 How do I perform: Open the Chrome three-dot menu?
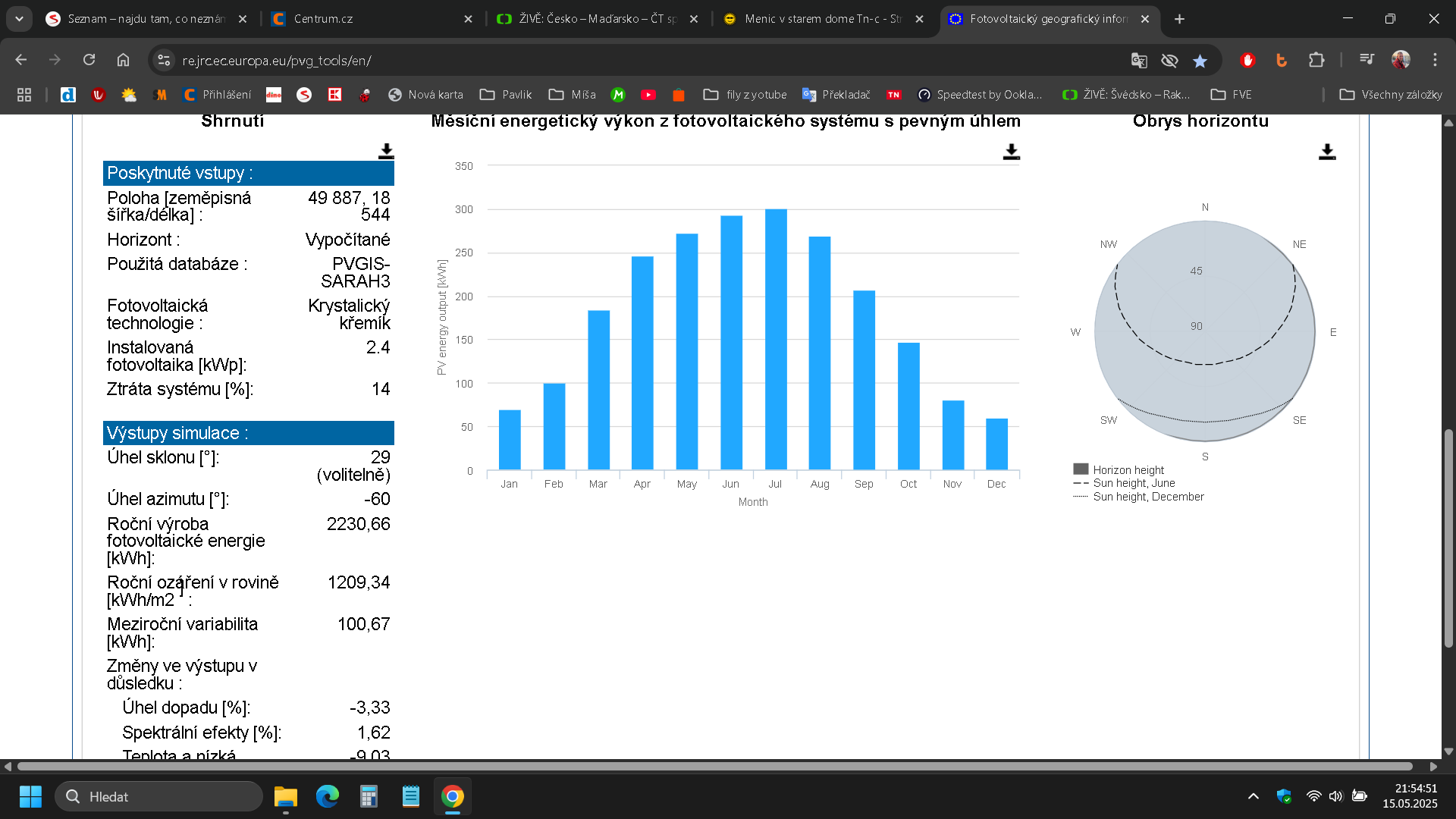1435,60
